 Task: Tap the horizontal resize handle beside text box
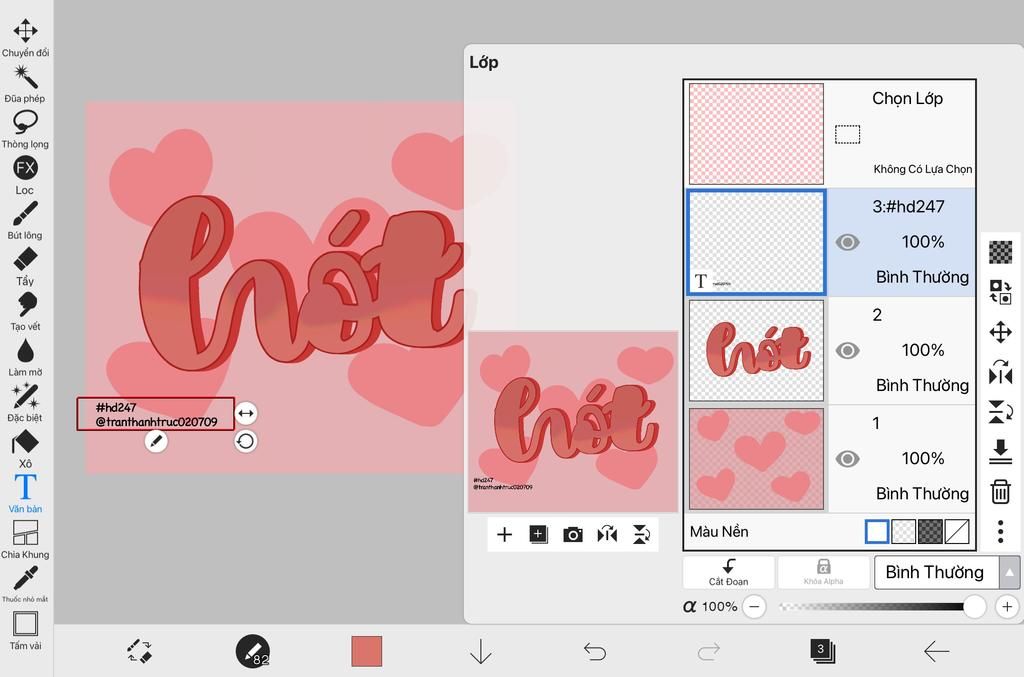coord(246,413)
